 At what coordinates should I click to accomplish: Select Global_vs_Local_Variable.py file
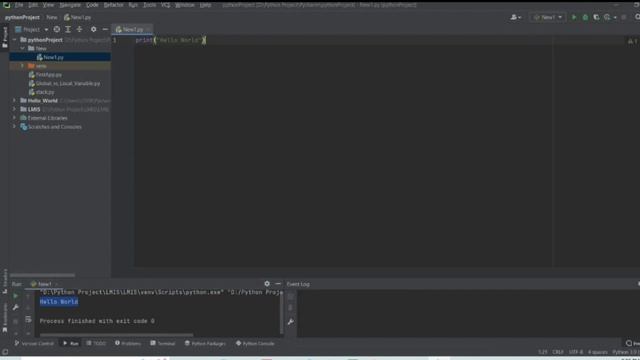click(x=64, y=83)
